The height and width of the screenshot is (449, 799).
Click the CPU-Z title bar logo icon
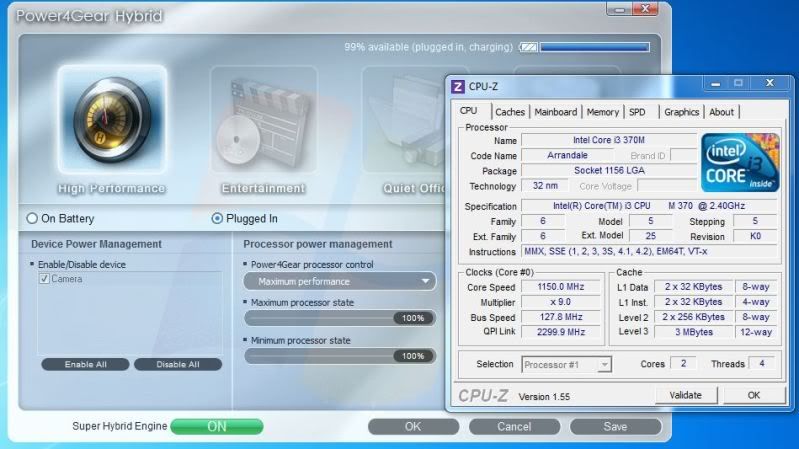[x=458, y=87]
